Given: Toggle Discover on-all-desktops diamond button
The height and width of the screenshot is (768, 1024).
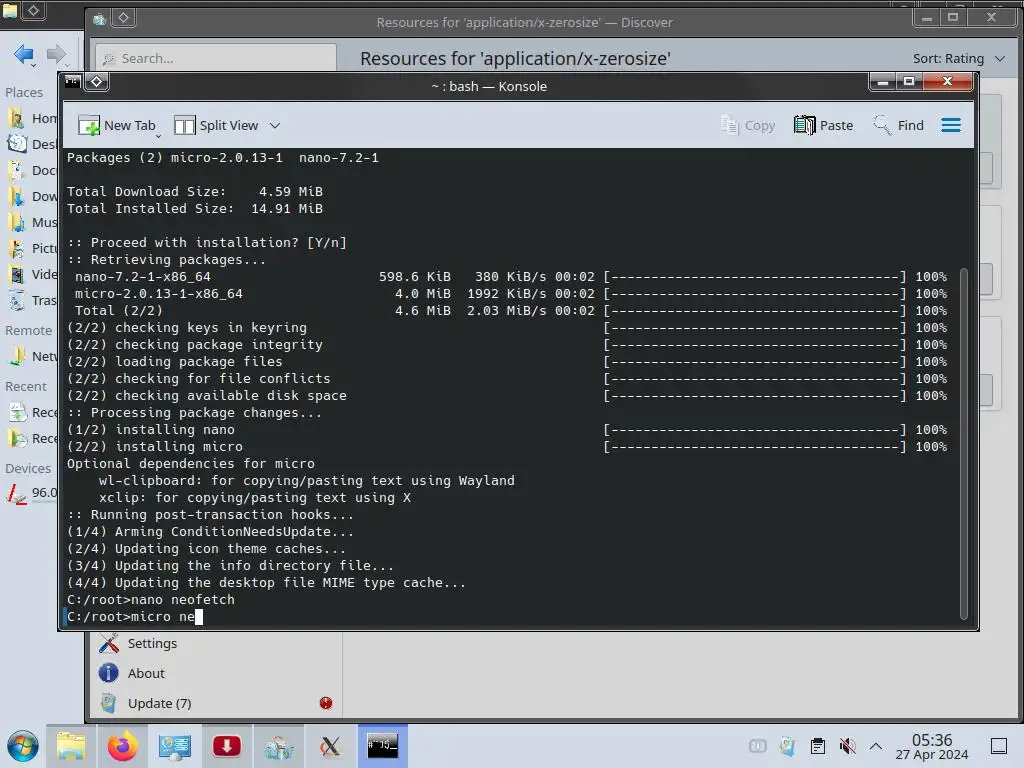Looking at the screenshot, I should click(123, 18).
